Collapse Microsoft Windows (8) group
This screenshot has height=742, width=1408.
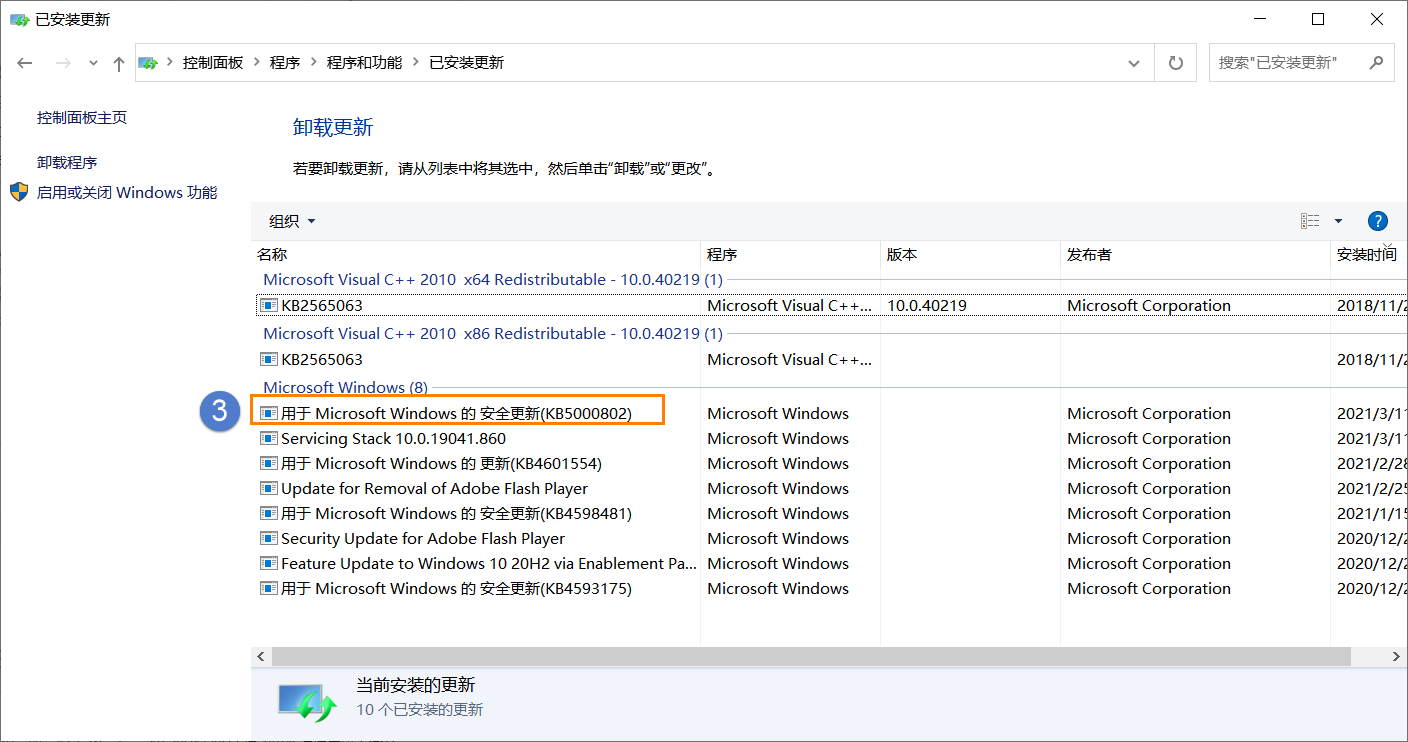(x=345, y=388)
